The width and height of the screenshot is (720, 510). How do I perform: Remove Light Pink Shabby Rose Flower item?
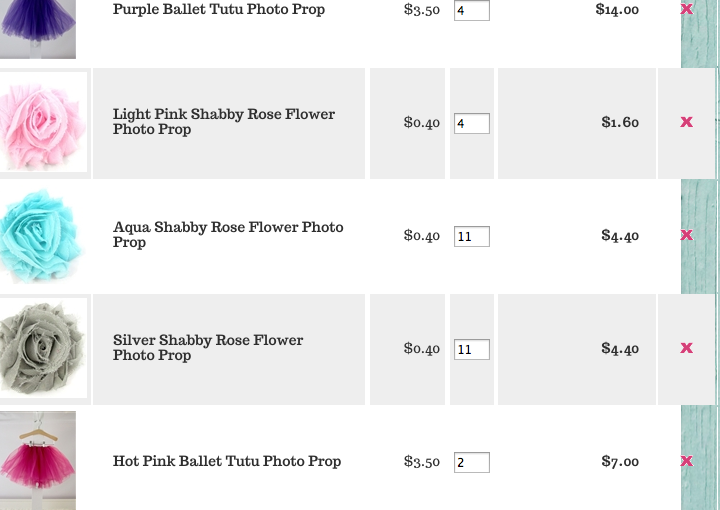(x=686, y=122)
